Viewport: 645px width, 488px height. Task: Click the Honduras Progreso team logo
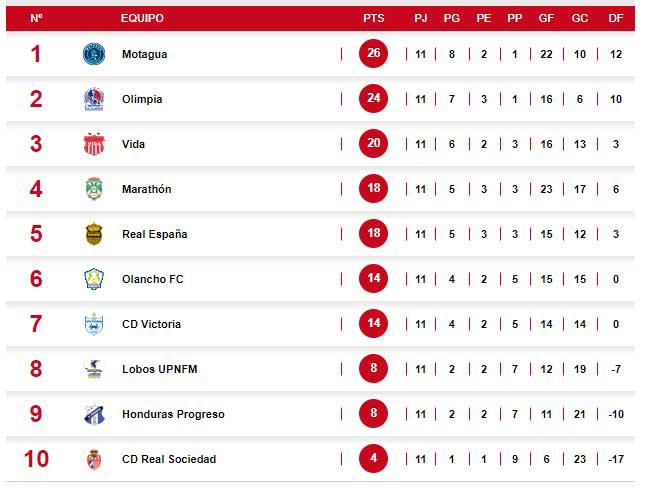[94, 414]
